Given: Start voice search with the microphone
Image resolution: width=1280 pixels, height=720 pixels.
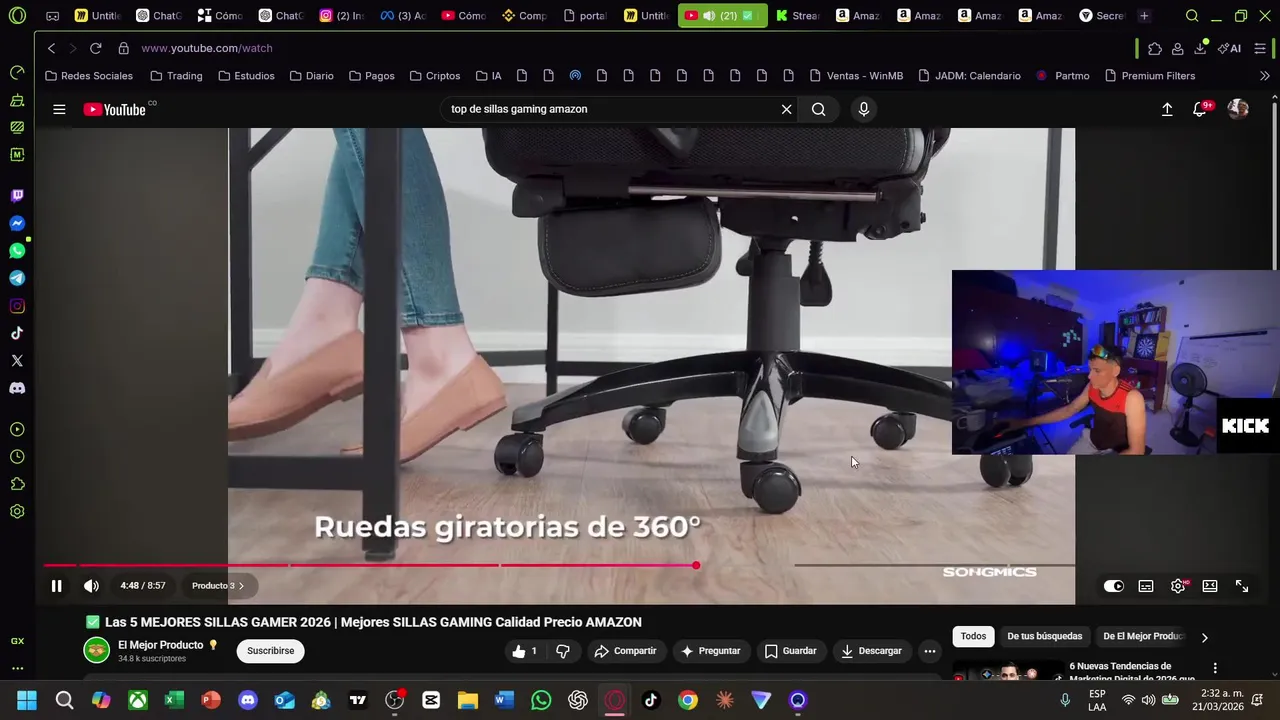Looking at the screenshot, I should [864, 109].
